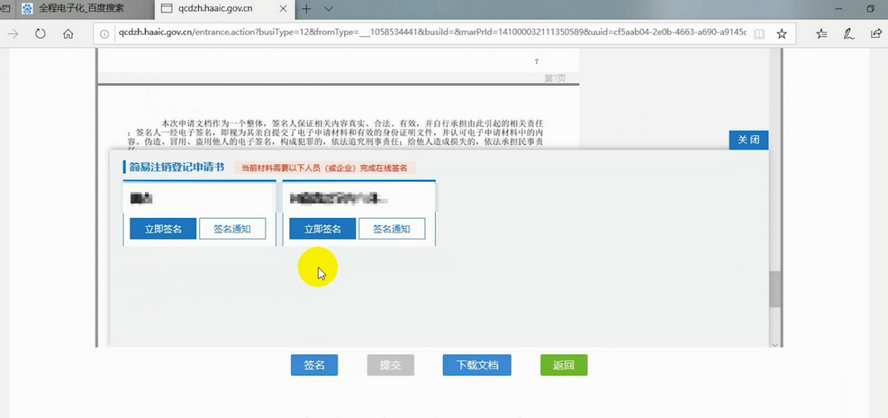
Task: Click the scrollbar down arrow in viewer
Action: [775, 343]
